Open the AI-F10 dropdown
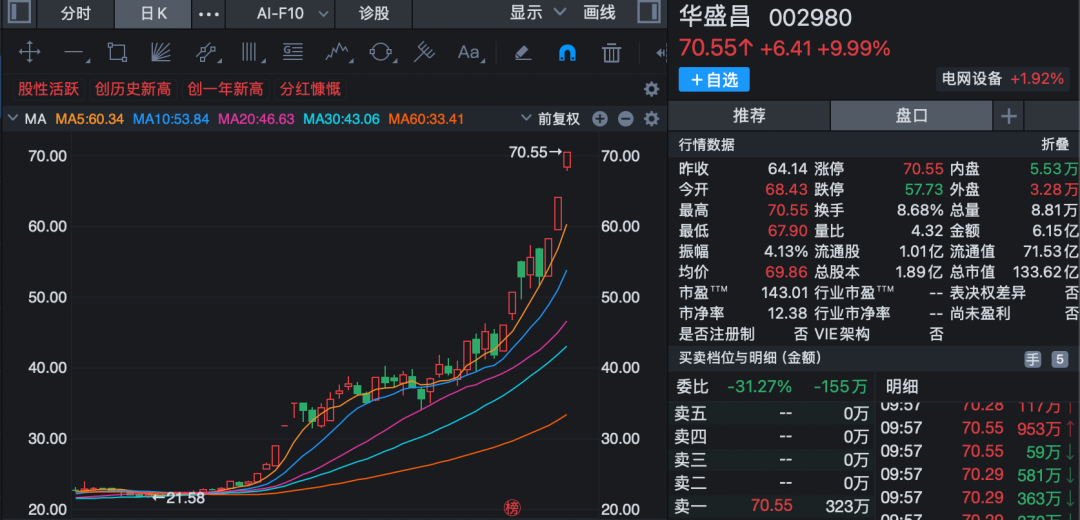 pyautogui.click(x=292, y=13)
